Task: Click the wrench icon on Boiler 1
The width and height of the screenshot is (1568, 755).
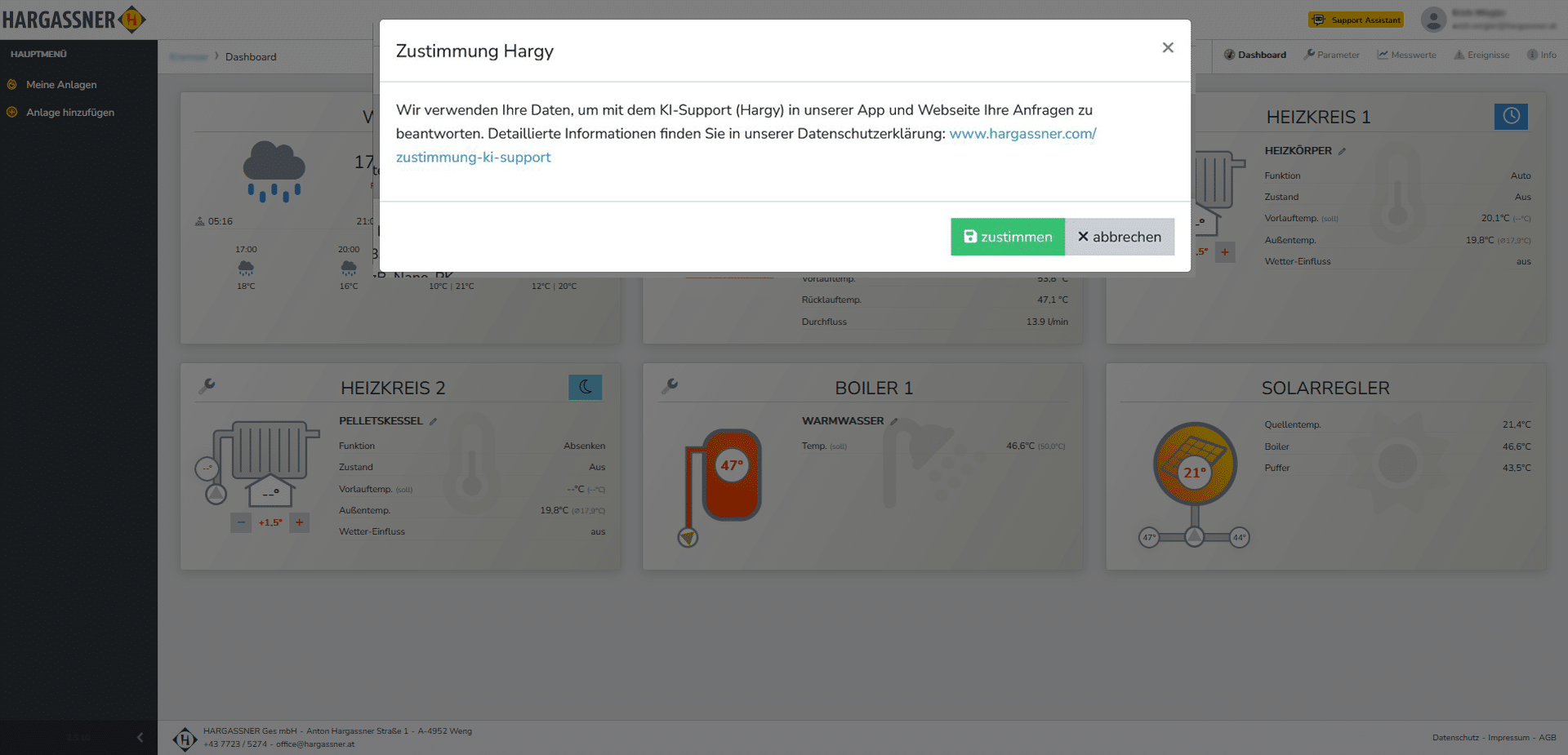Action: pyautogui.click(x=670, y=386)
